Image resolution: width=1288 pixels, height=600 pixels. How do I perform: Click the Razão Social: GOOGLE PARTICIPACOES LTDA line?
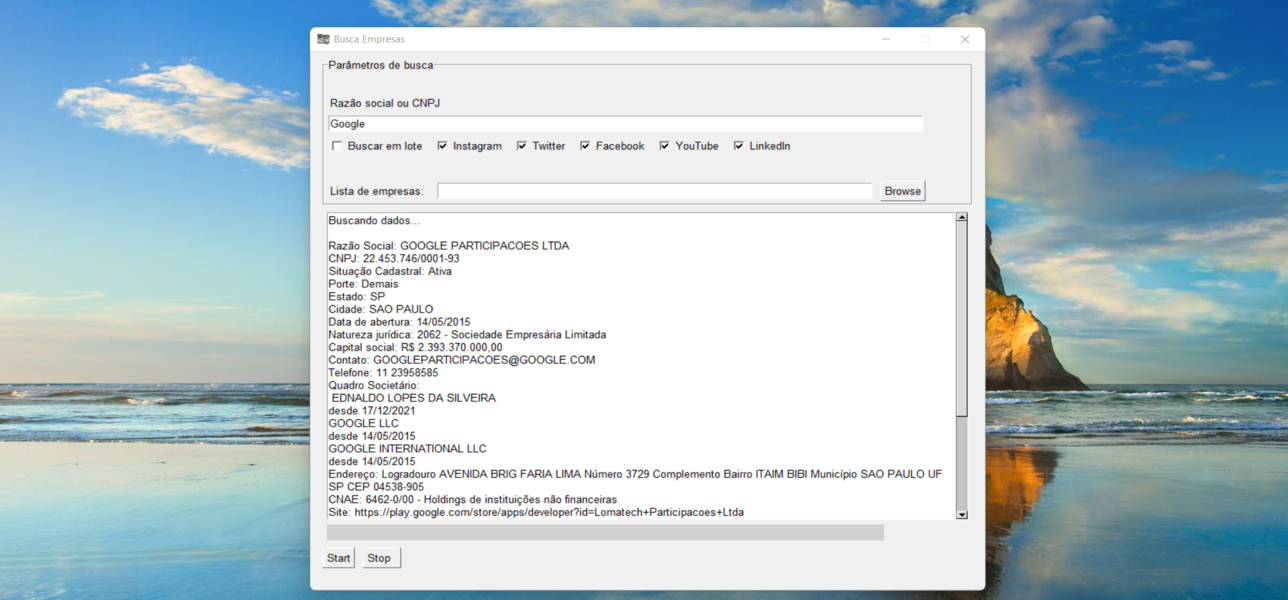point(449,246)
